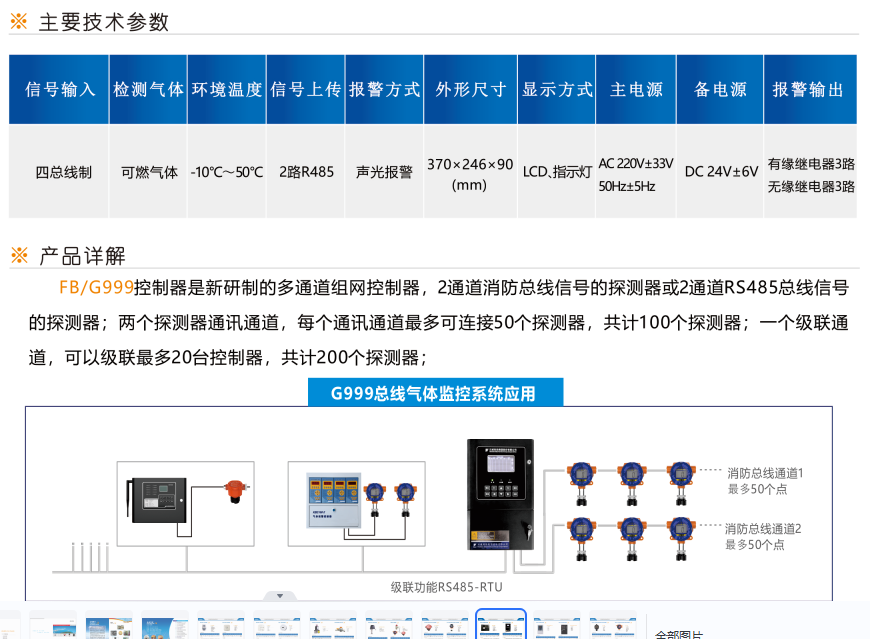This screenshot has height=639, width=870.
Task: Select the thumbnail just before the highlighted one
Action: pyautogui.click(x=445, y=626)
